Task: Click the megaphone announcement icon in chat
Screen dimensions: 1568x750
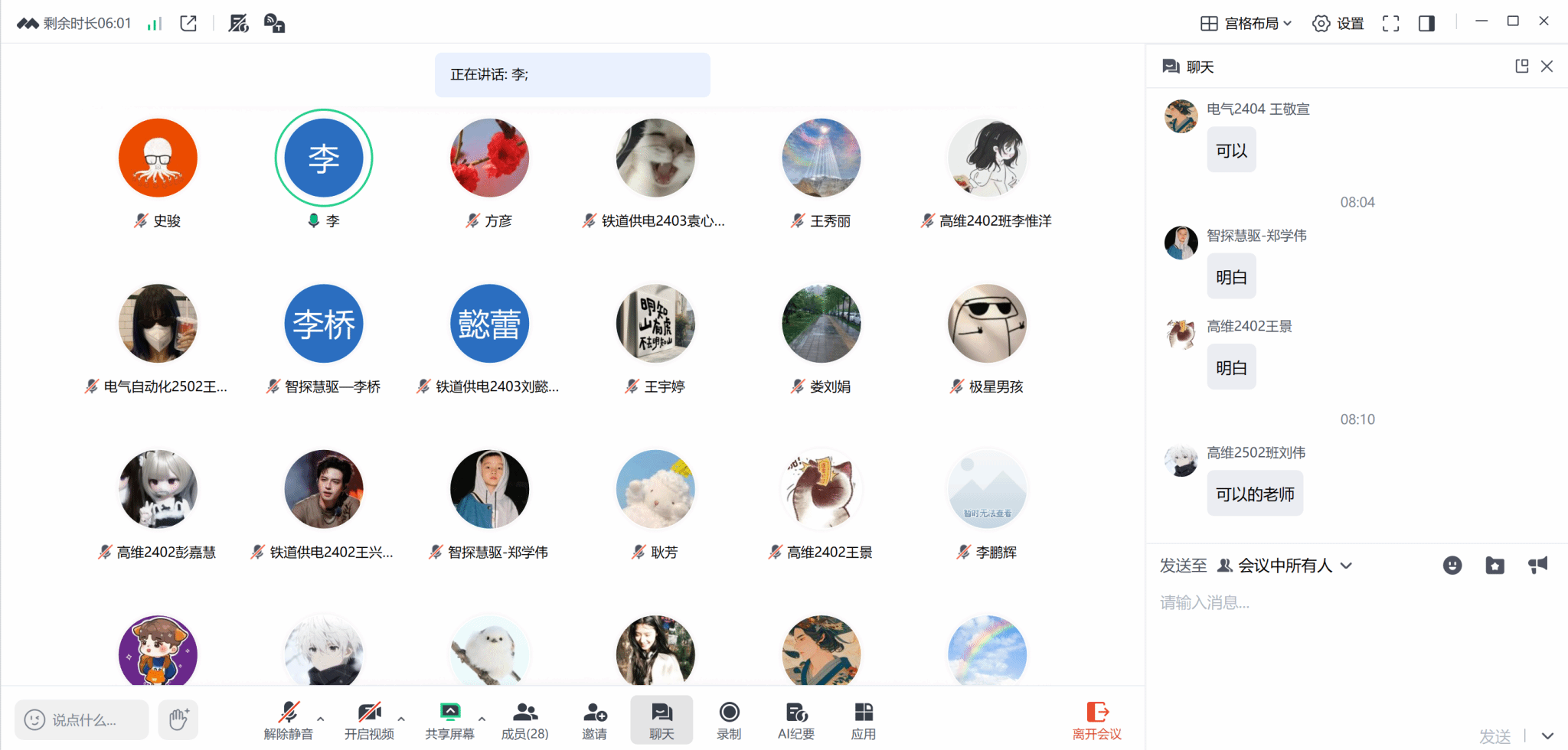Action: [x=1537, y=565]
